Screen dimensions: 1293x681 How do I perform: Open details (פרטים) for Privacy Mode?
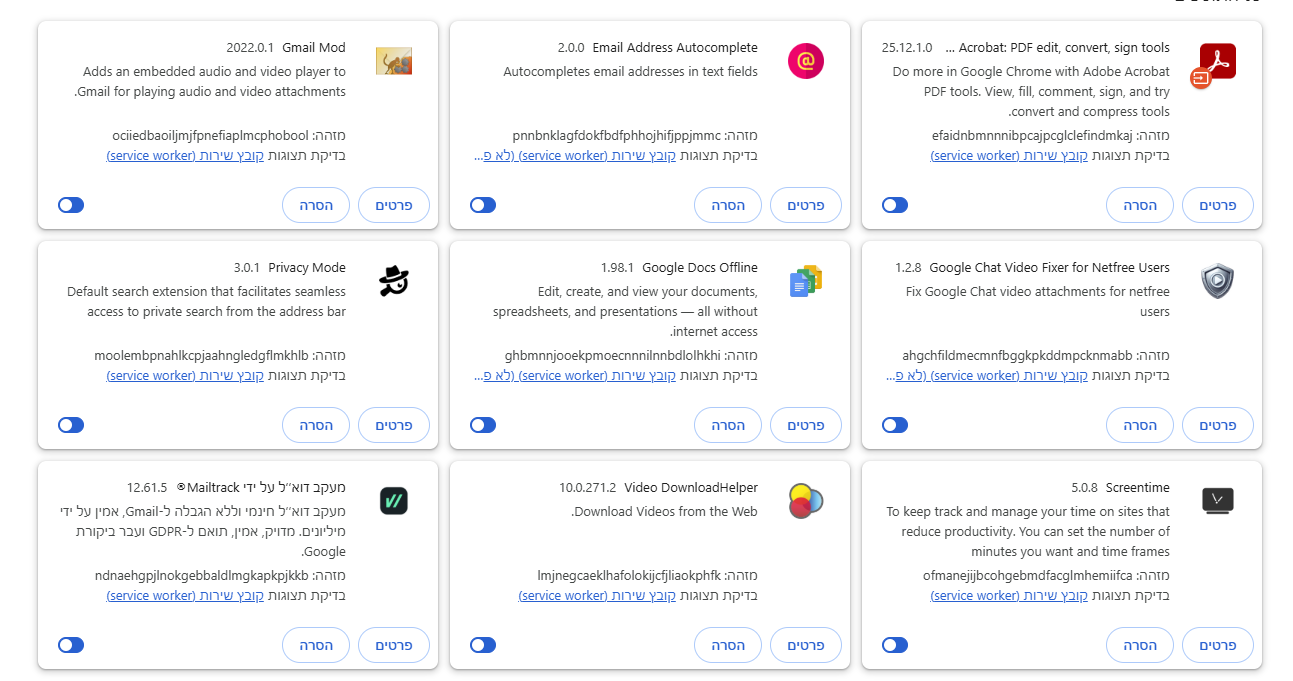[x=394, y=425]
